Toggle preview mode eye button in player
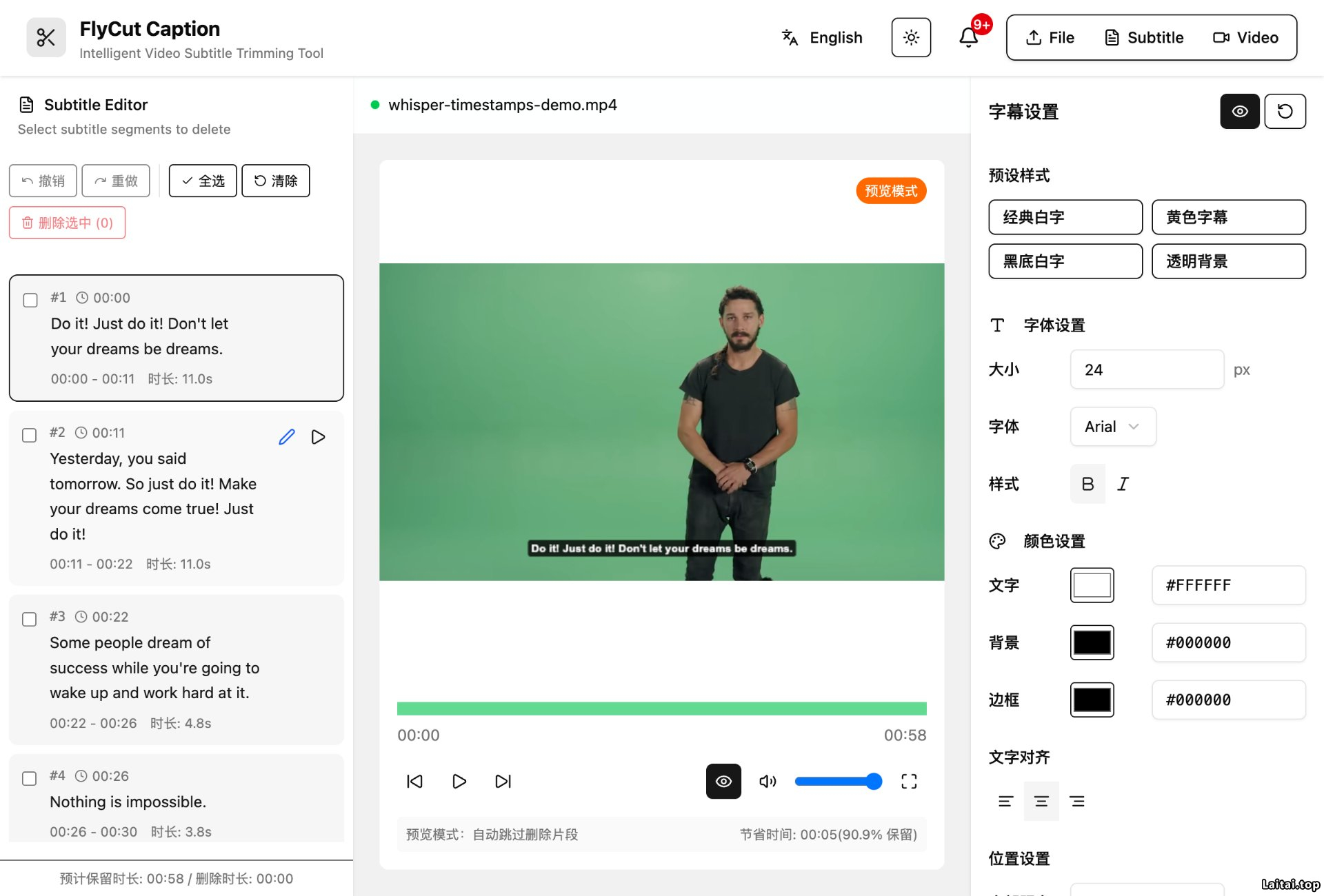 (x=723, y=781)
